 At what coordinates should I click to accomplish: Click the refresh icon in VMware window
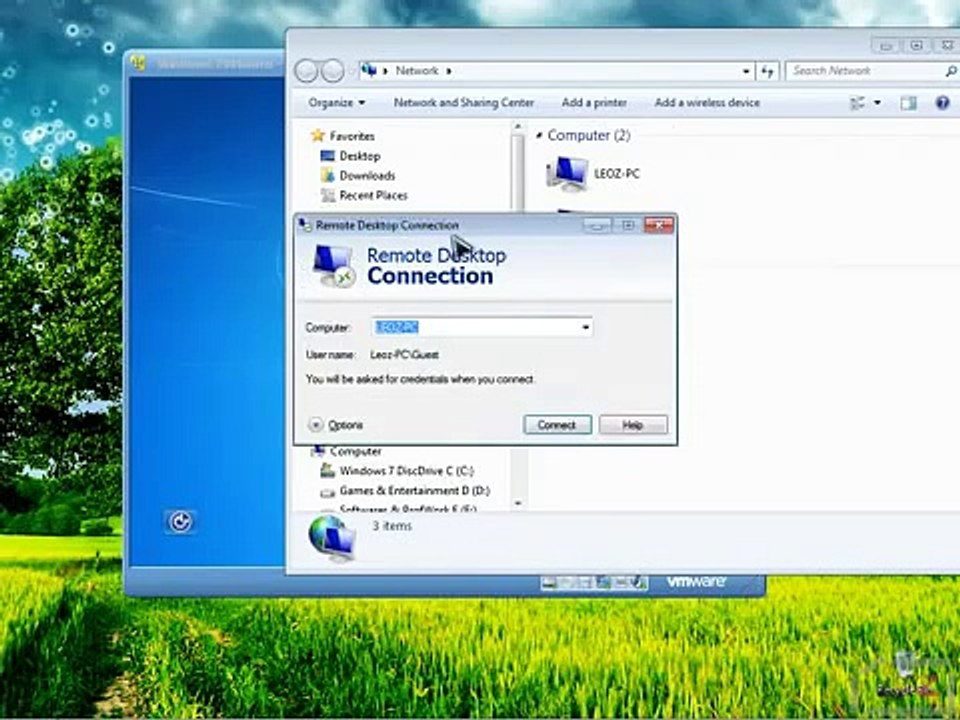[x=180, y=522]
